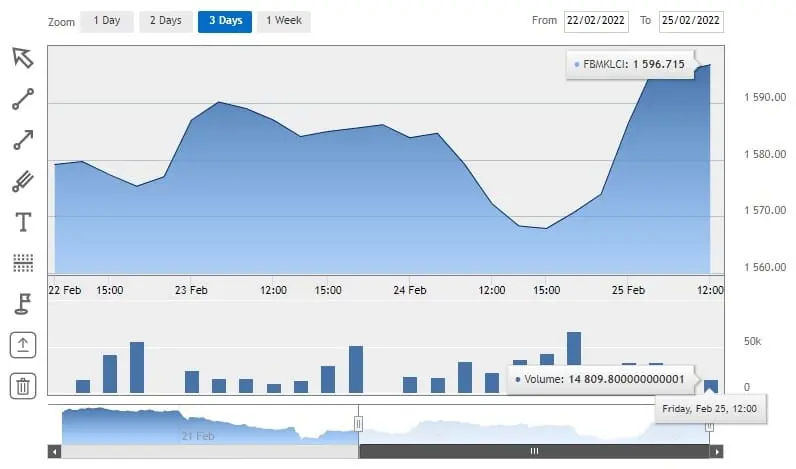The width and height of the screenshot is (796, 469).
Task: Click the navigator scroll right arrow
Action: coord(716,452)
